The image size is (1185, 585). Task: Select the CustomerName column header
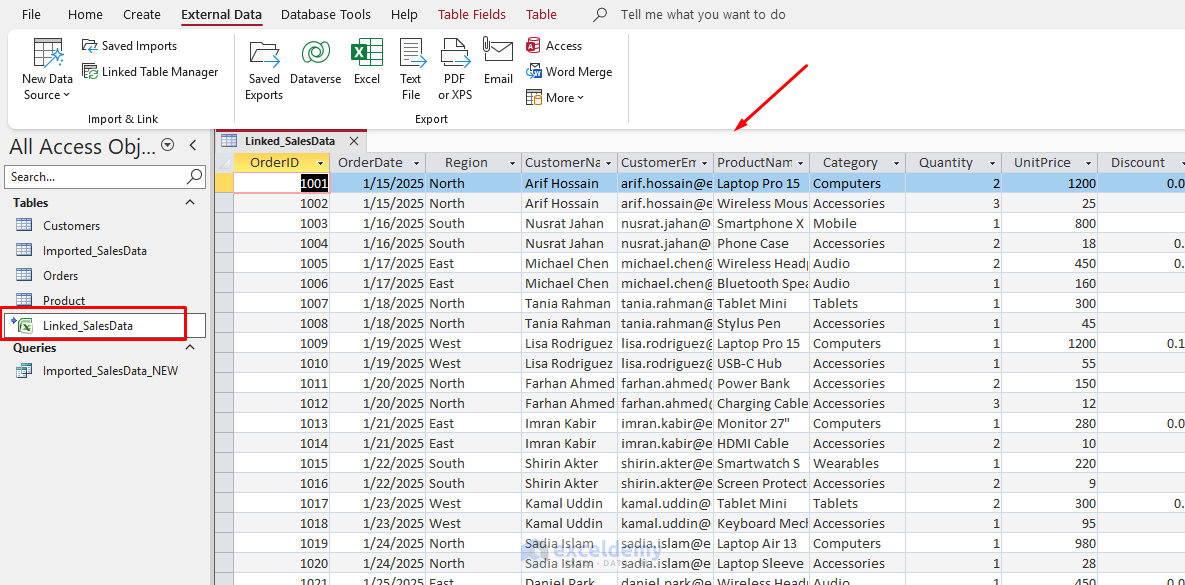[x=570, y=162]
